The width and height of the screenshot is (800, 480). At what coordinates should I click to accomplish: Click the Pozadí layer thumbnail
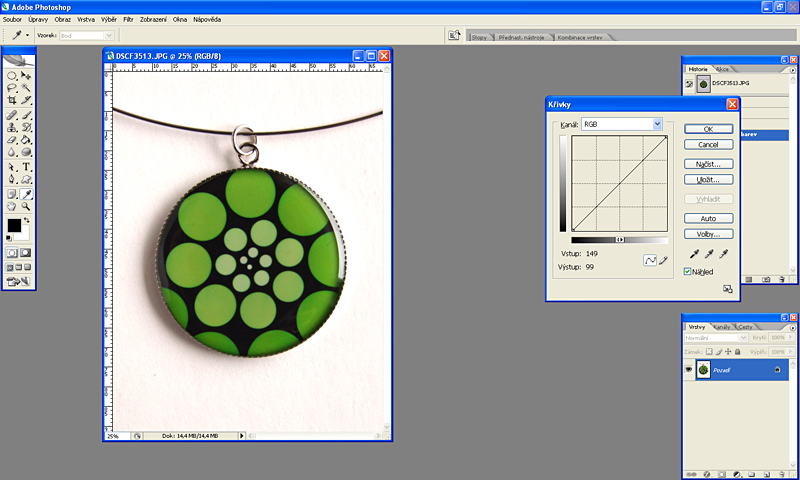click(703, 370)
